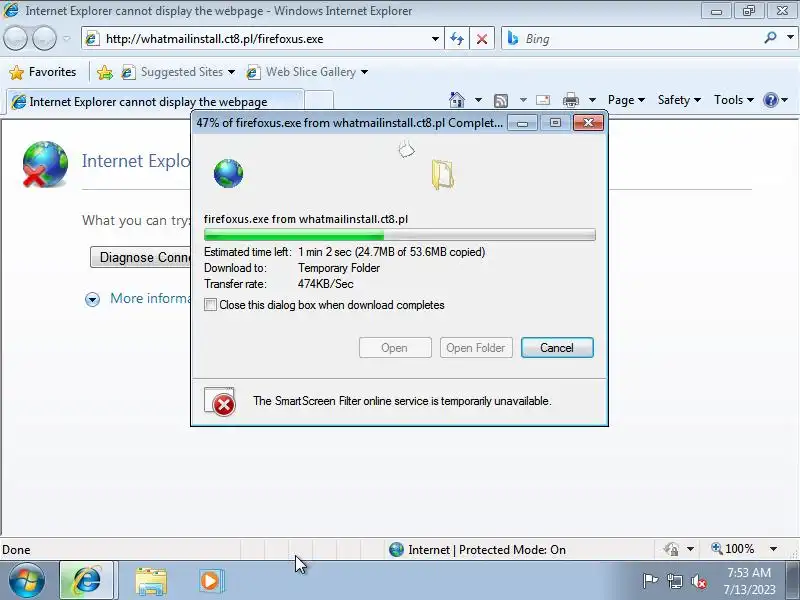800x600 pixels.
Task: Click the globe with red X error icon
Action: pyautogui.click(x=45, y=164)
